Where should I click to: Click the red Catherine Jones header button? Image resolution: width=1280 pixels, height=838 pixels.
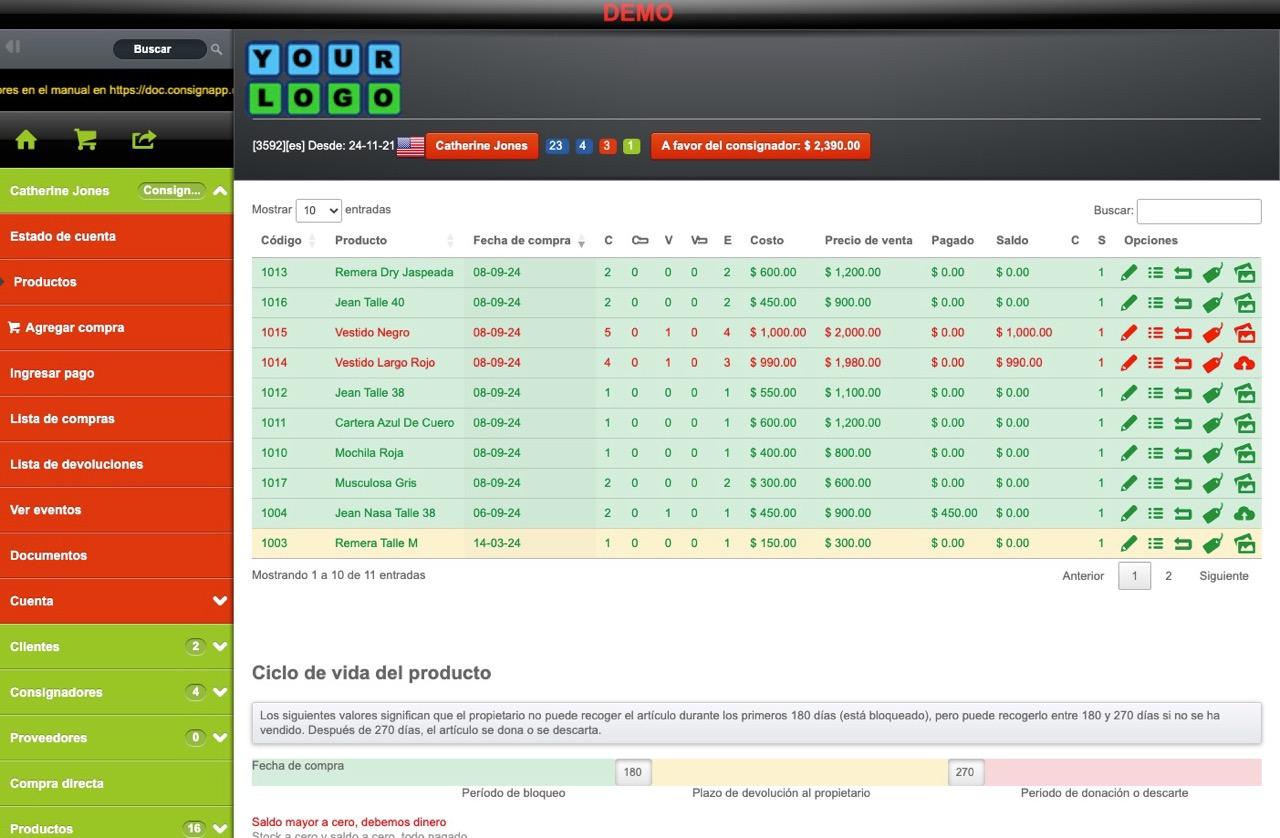(x=482, y=146)
